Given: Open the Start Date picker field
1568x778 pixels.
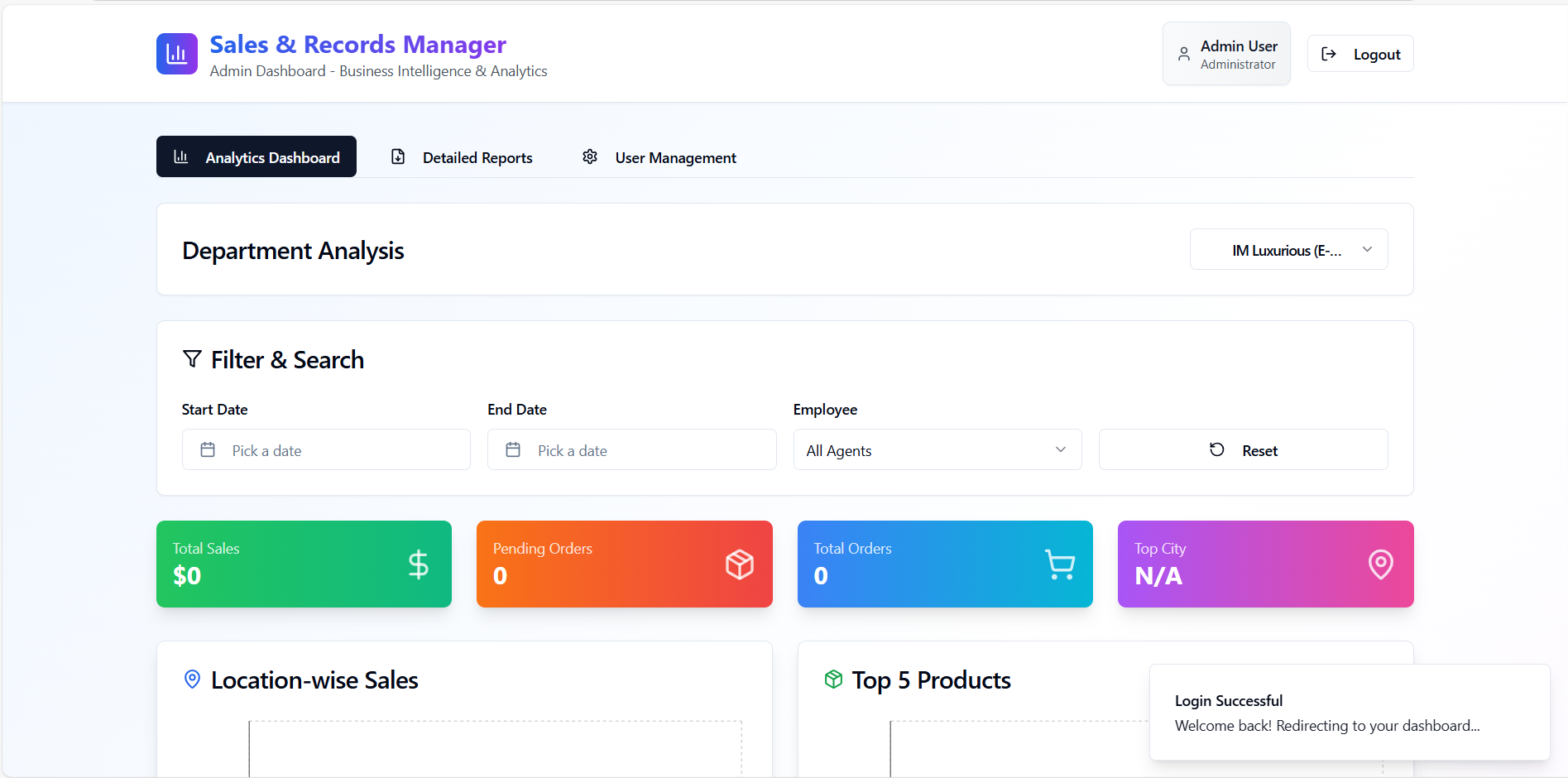Looking at the screenshot, I should tap(326, 449).
